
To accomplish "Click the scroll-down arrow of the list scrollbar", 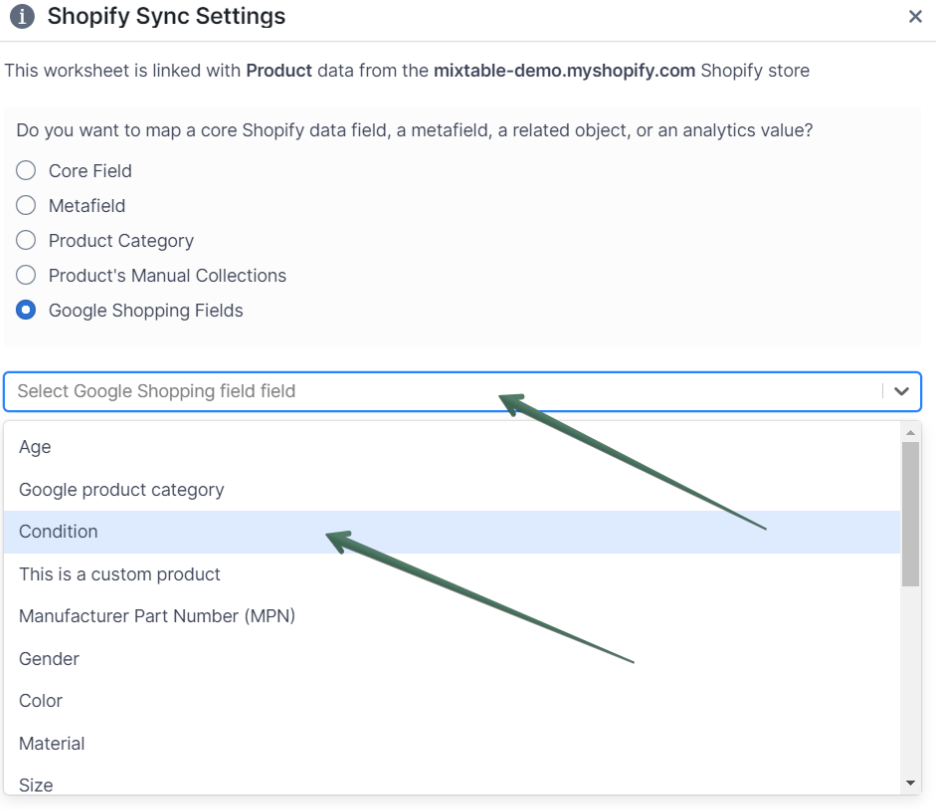I will pyautogui.click(x=910, y=783).
